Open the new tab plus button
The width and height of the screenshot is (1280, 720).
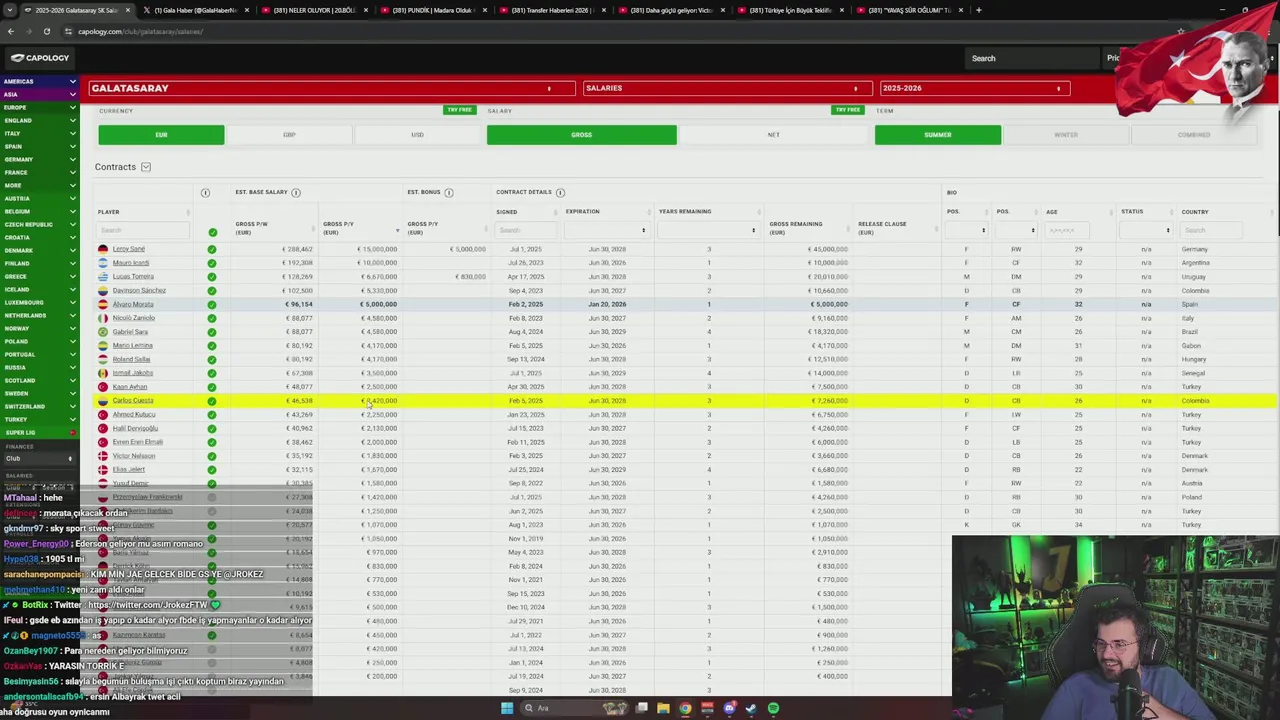(x=978, y=10)
